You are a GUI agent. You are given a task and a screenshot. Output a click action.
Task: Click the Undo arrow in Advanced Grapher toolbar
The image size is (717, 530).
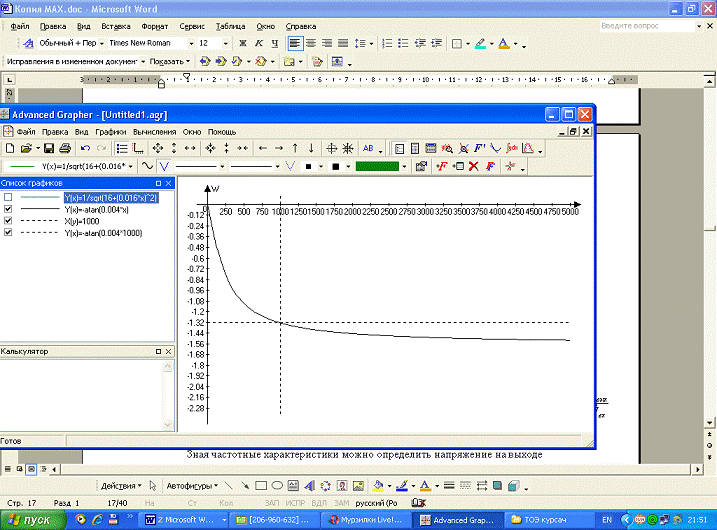84,148
